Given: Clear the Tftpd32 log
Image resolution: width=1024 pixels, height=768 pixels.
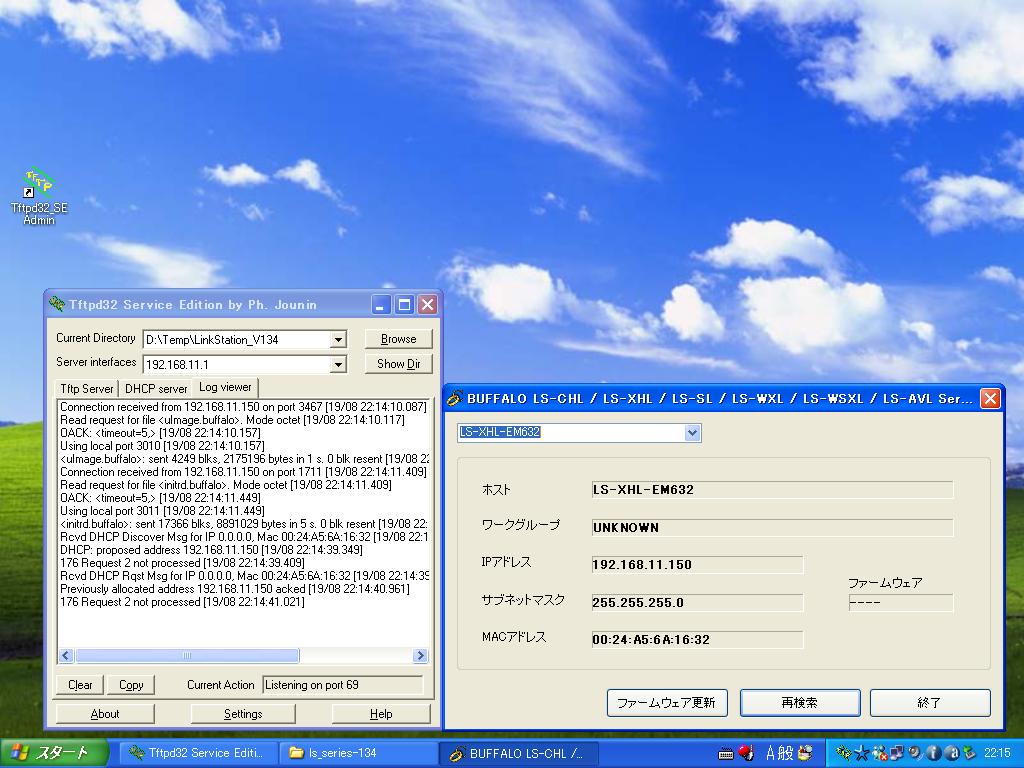Looking at the screenshot, I should [x=80, y=684].
